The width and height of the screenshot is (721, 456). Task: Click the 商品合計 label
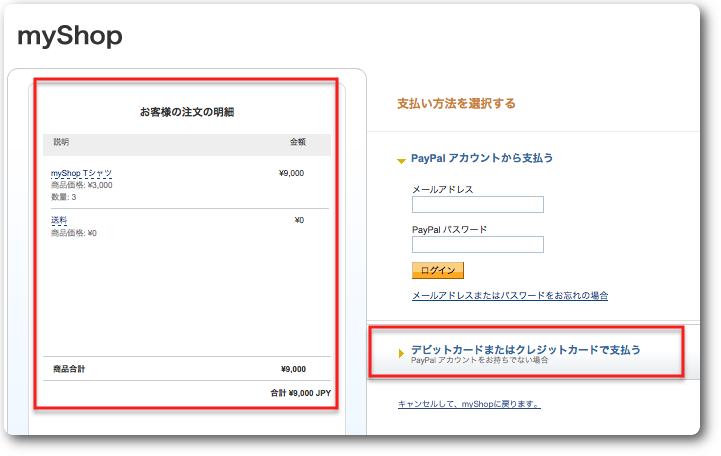69,369
